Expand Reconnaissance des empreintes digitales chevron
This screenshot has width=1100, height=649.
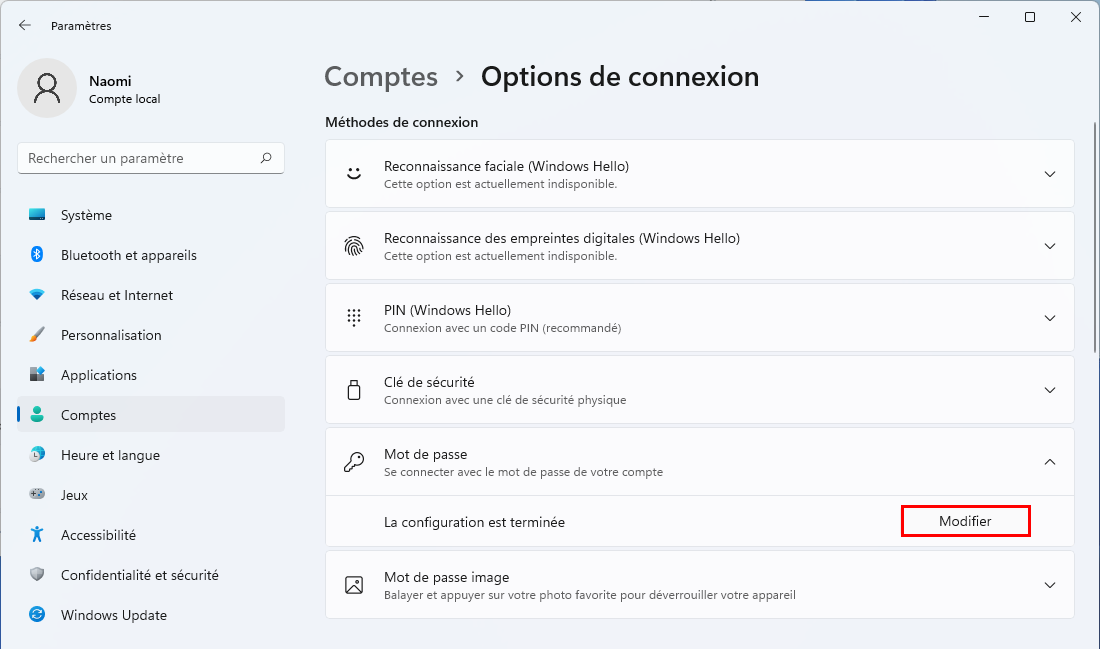point(1050,246)
